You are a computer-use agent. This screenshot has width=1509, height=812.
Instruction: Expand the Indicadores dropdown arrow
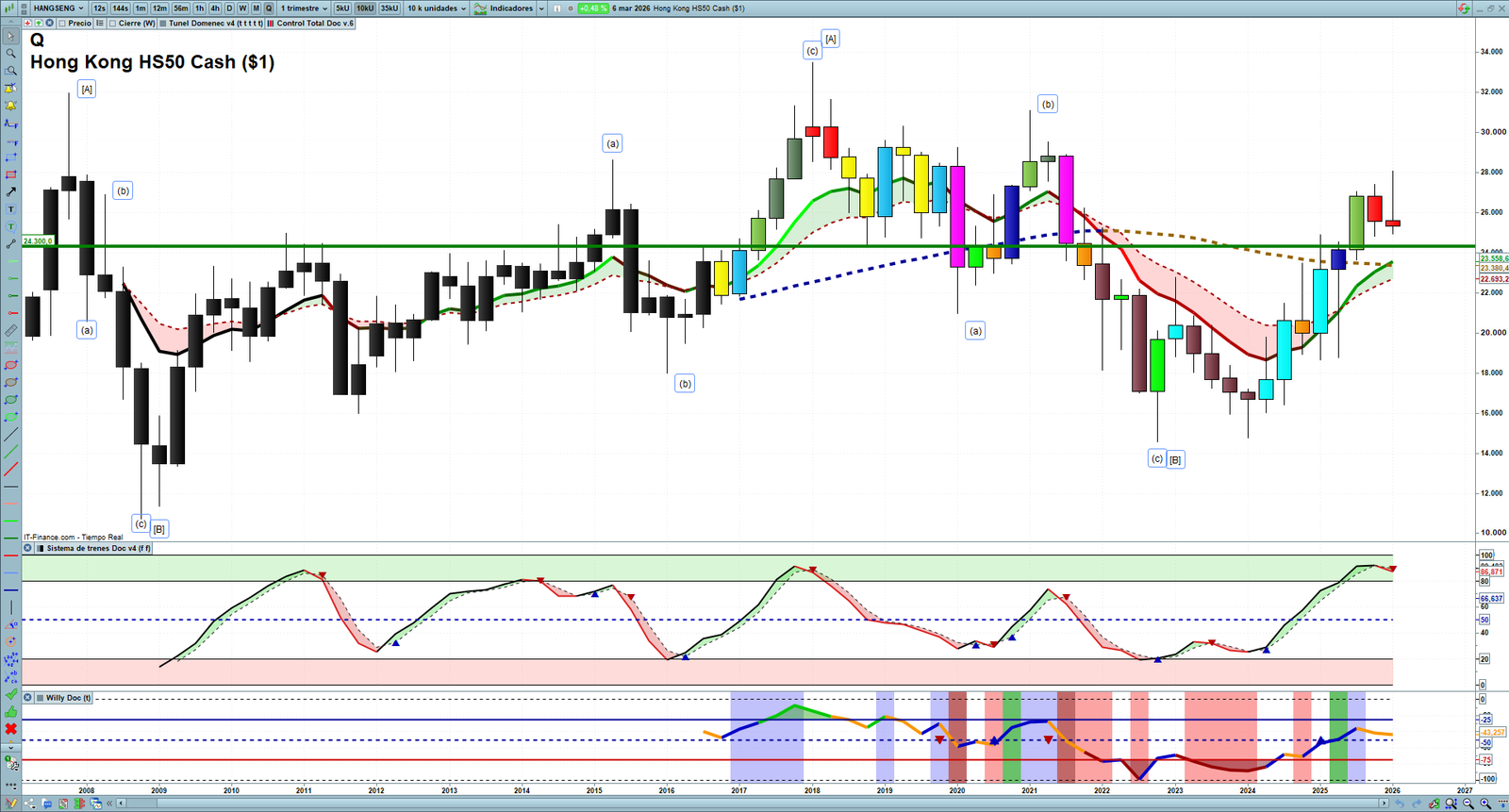click(541, 8)
